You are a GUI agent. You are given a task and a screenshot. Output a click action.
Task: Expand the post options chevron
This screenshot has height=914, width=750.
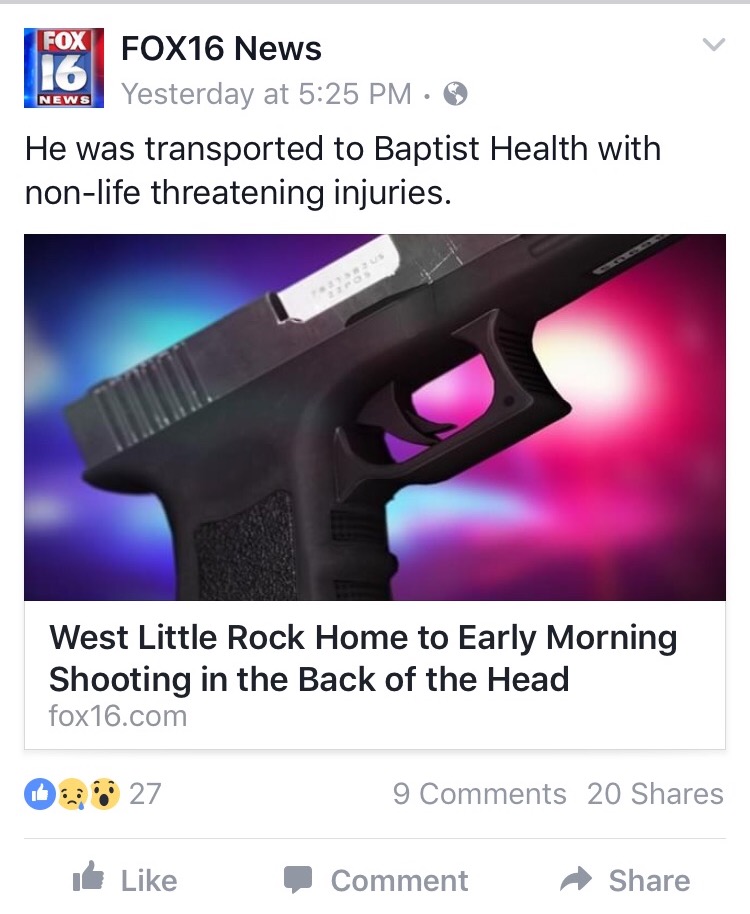pos(713,44)
